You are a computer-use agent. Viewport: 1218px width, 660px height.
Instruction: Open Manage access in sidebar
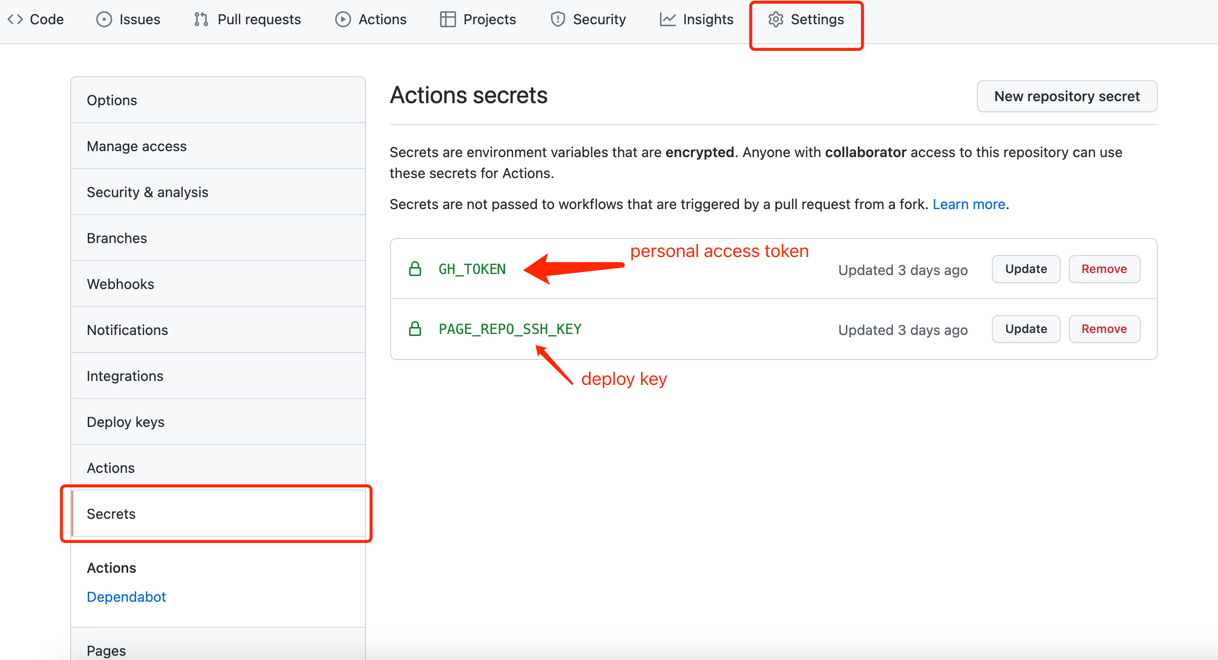coord(136,146)
